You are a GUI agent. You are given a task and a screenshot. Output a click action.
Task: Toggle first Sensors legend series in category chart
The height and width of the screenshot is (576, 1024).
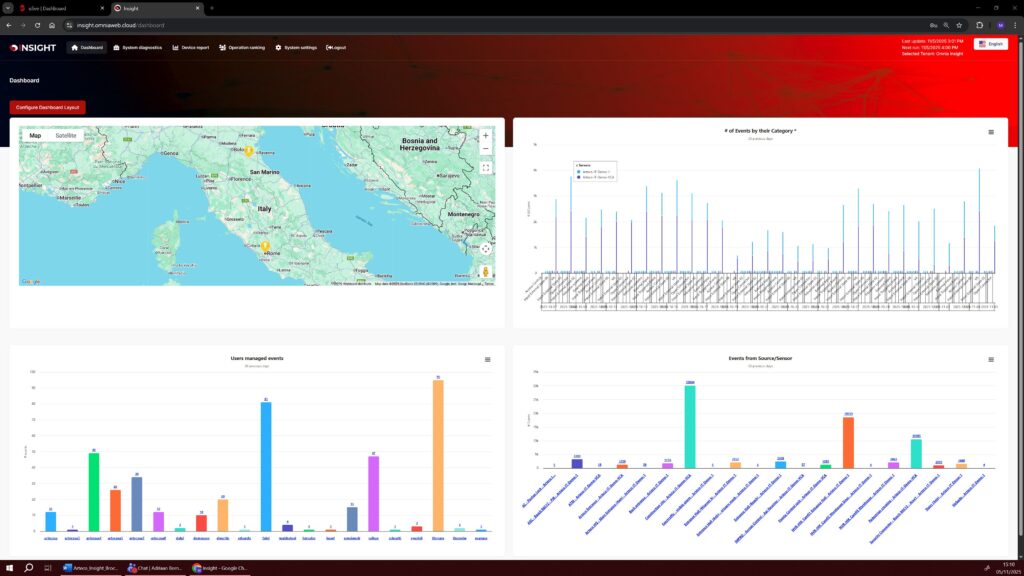(x=596, y=171)
